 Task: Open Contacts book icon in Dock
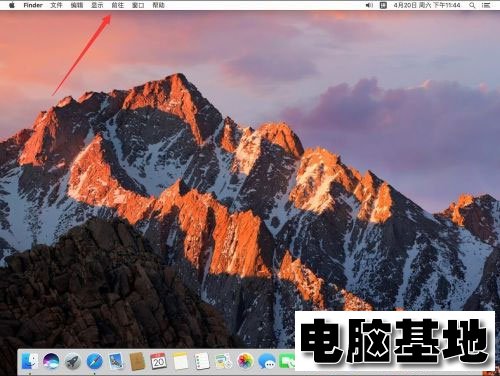point(137,361)
